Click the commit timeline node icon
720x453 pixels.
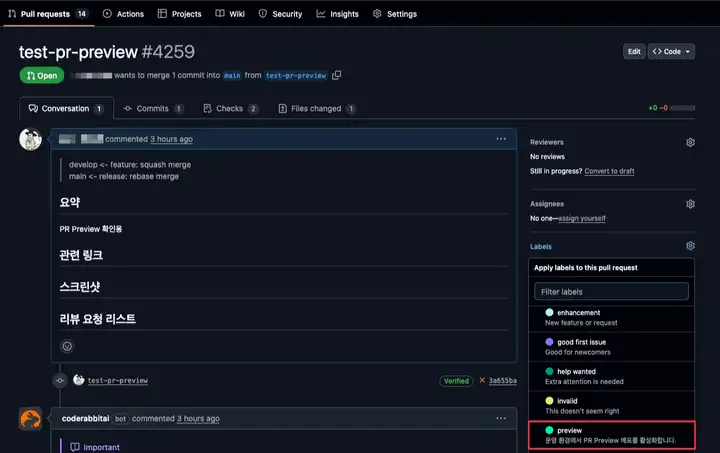[x=60, y=380]
